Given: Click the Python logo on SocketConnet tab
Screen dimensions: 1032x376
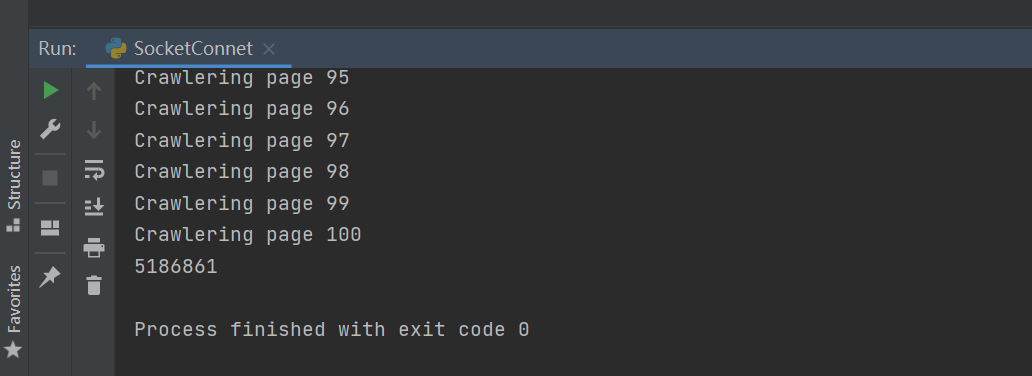Looking at the screenshot, I should coord(116,49).
